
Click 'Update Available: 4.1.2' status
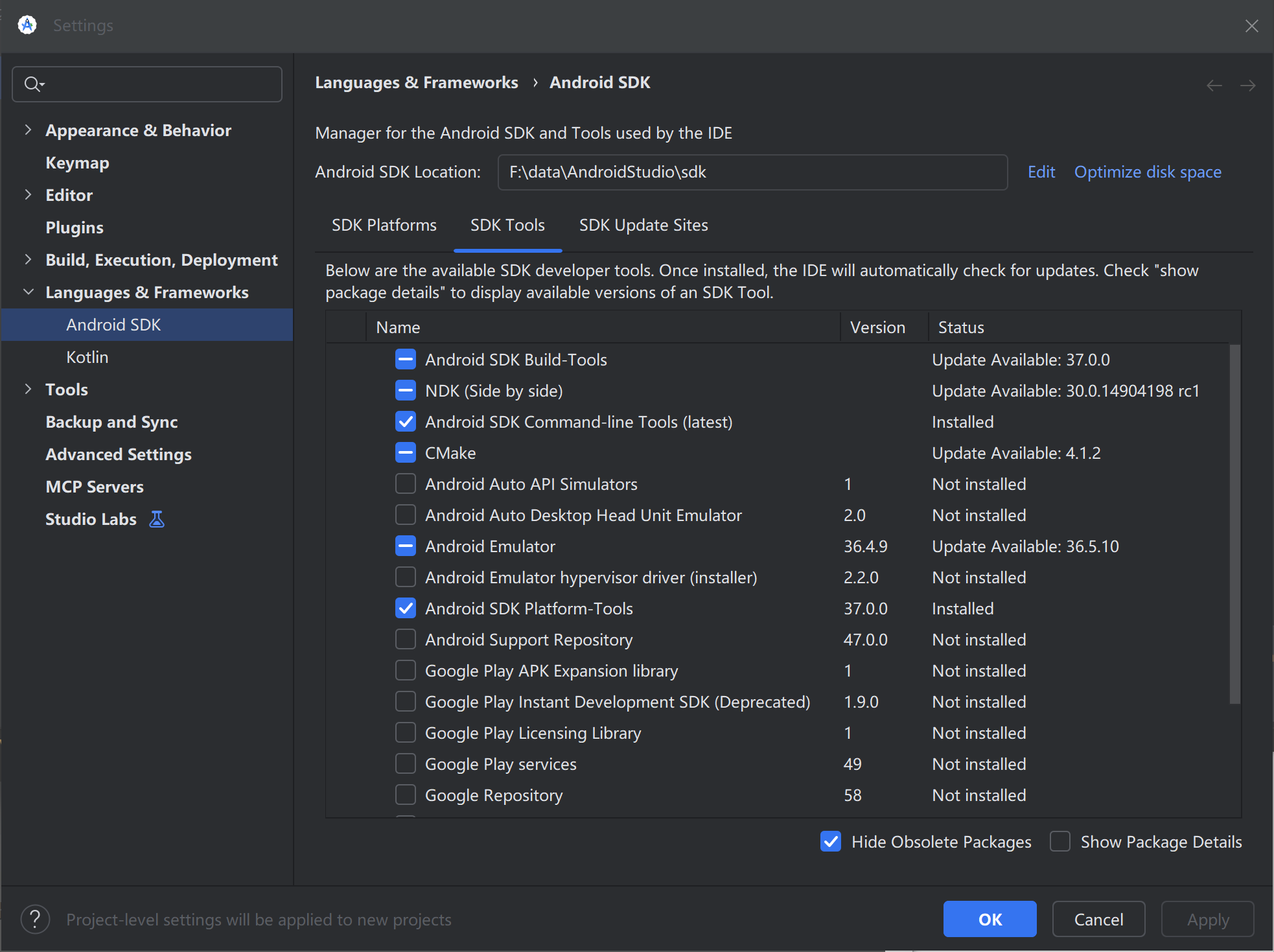point(1016,453)
